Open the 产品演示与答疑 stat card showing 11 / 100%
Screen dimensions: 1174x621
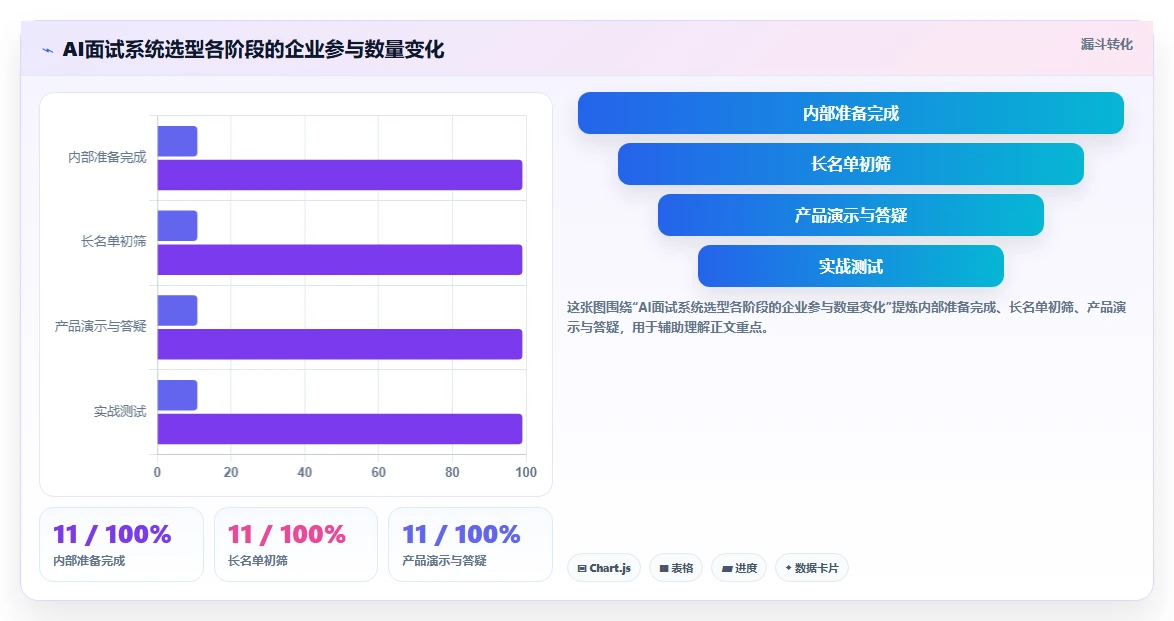click(470, 545)
